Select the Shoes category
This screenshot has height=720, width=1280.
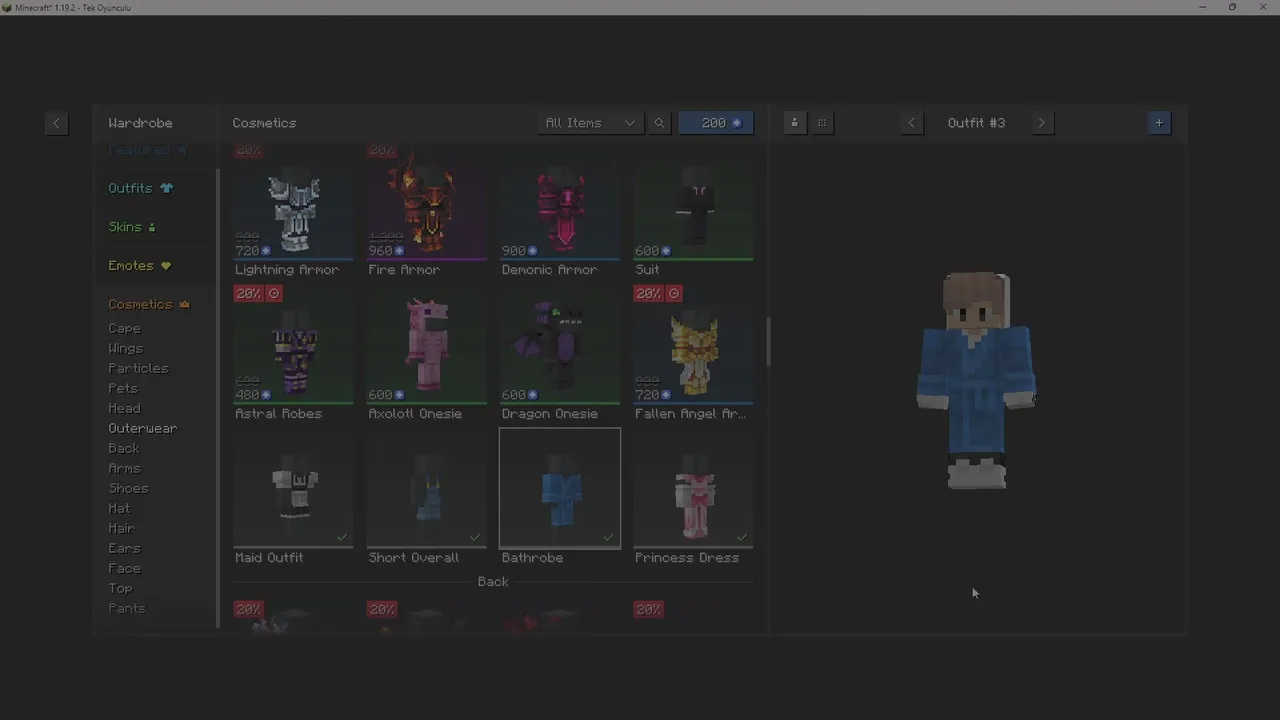[128, 488]
